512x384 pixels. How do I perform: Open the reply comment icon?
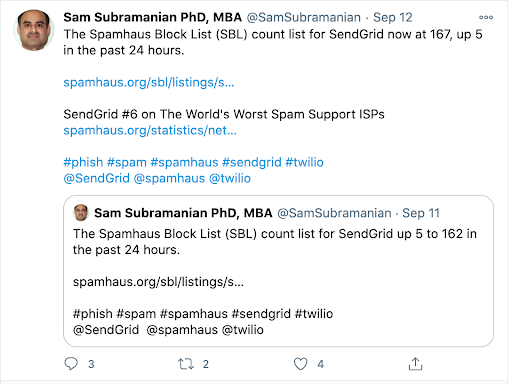[71, 364]
